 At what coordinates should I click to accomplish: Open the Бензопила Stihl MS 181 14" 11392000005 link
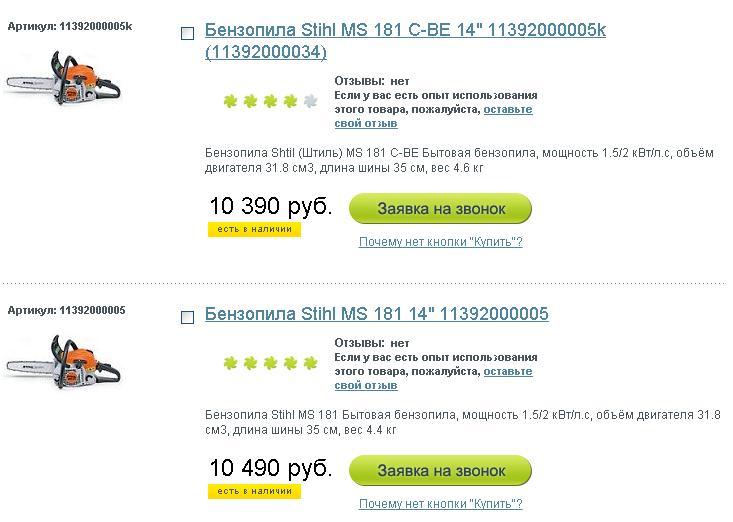click(376, 314)
